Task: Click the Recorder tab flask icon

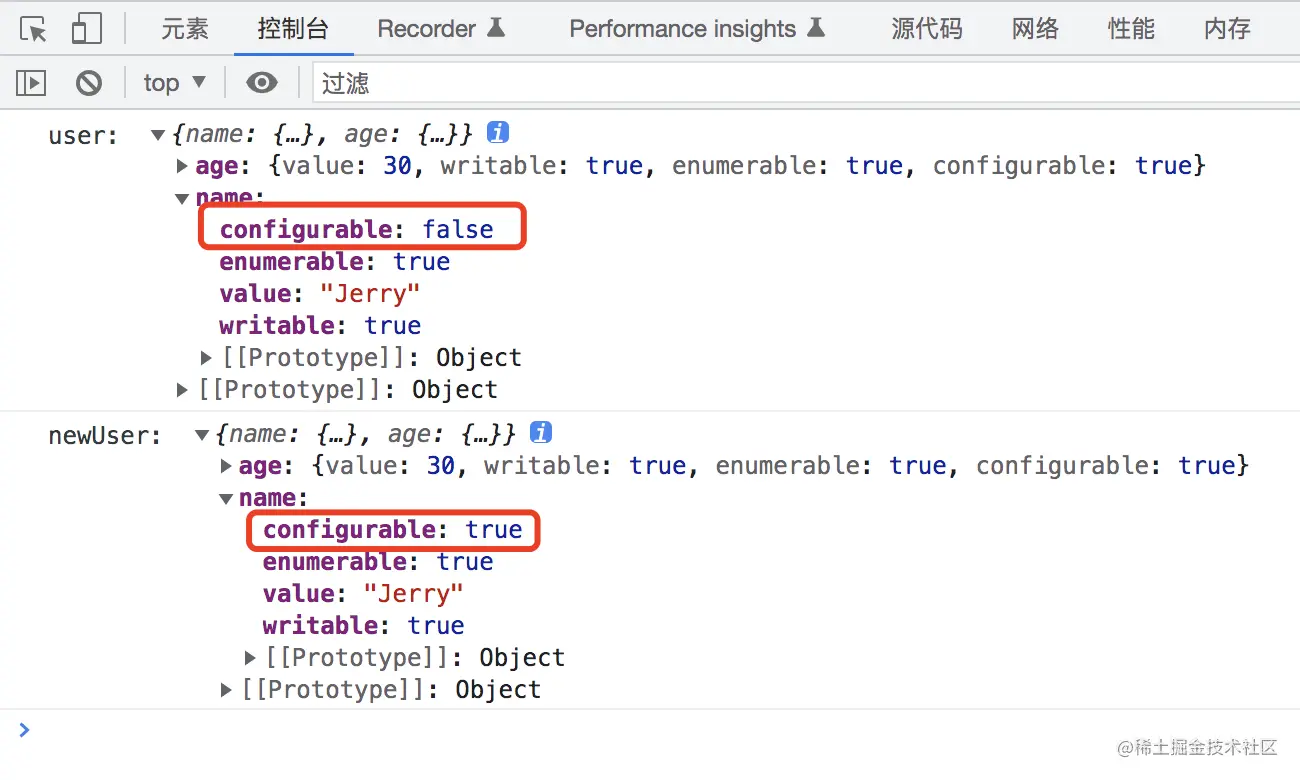Action: coord(496,28)
